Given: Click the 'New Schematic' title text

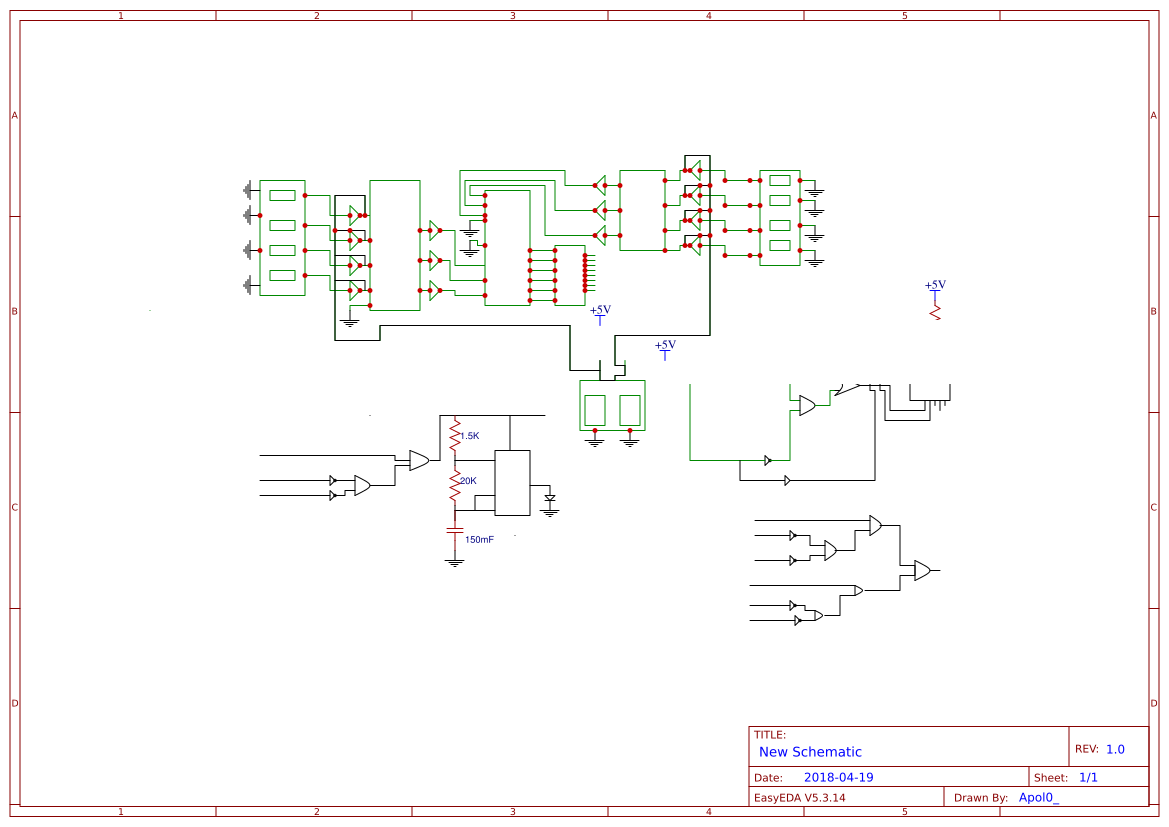Looking at the screenshot, I should click(810, 752).
